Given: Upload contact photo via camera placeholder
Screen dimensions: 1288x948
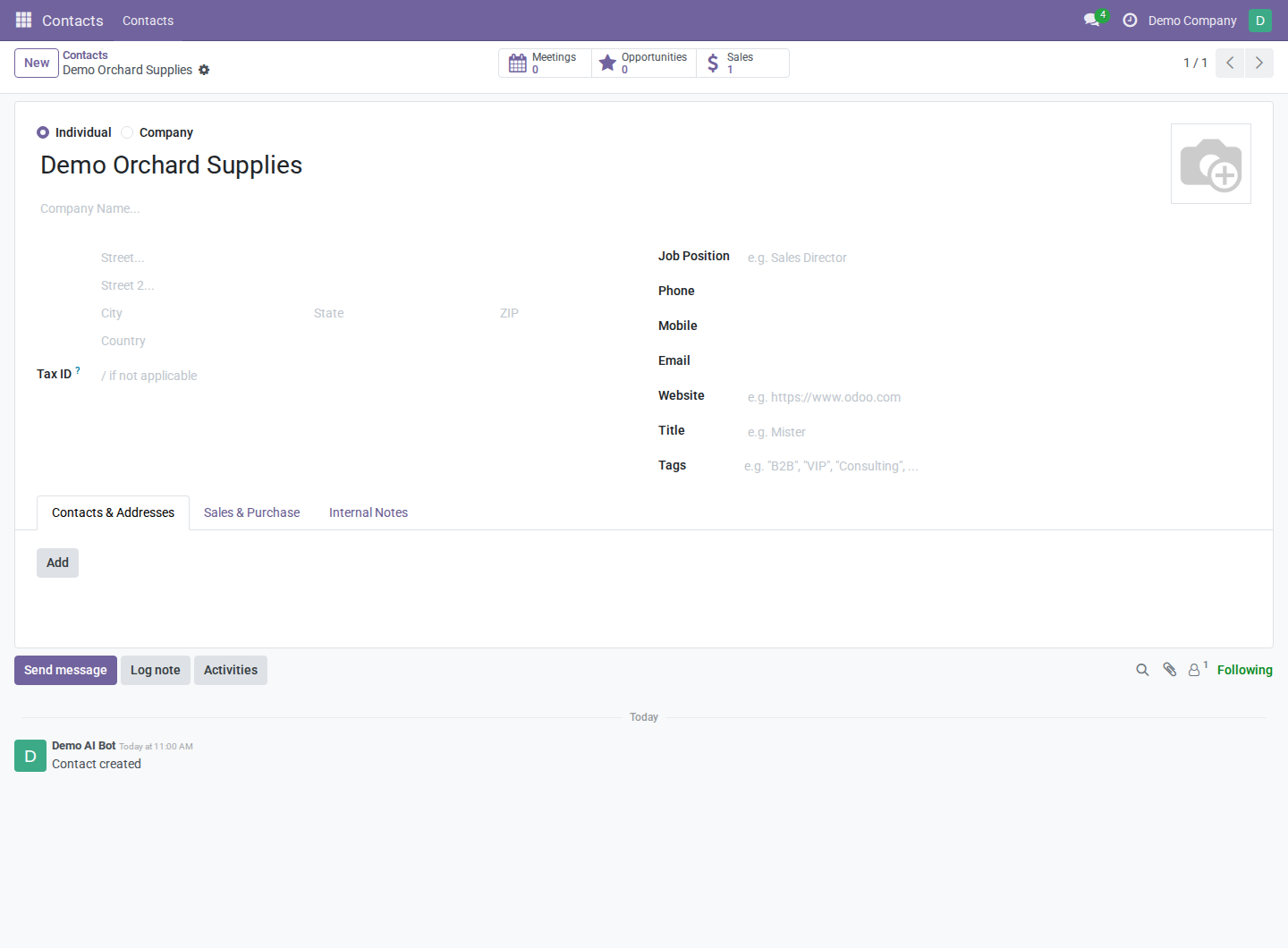Looking at the screenshot, I should click(1210, 164).
